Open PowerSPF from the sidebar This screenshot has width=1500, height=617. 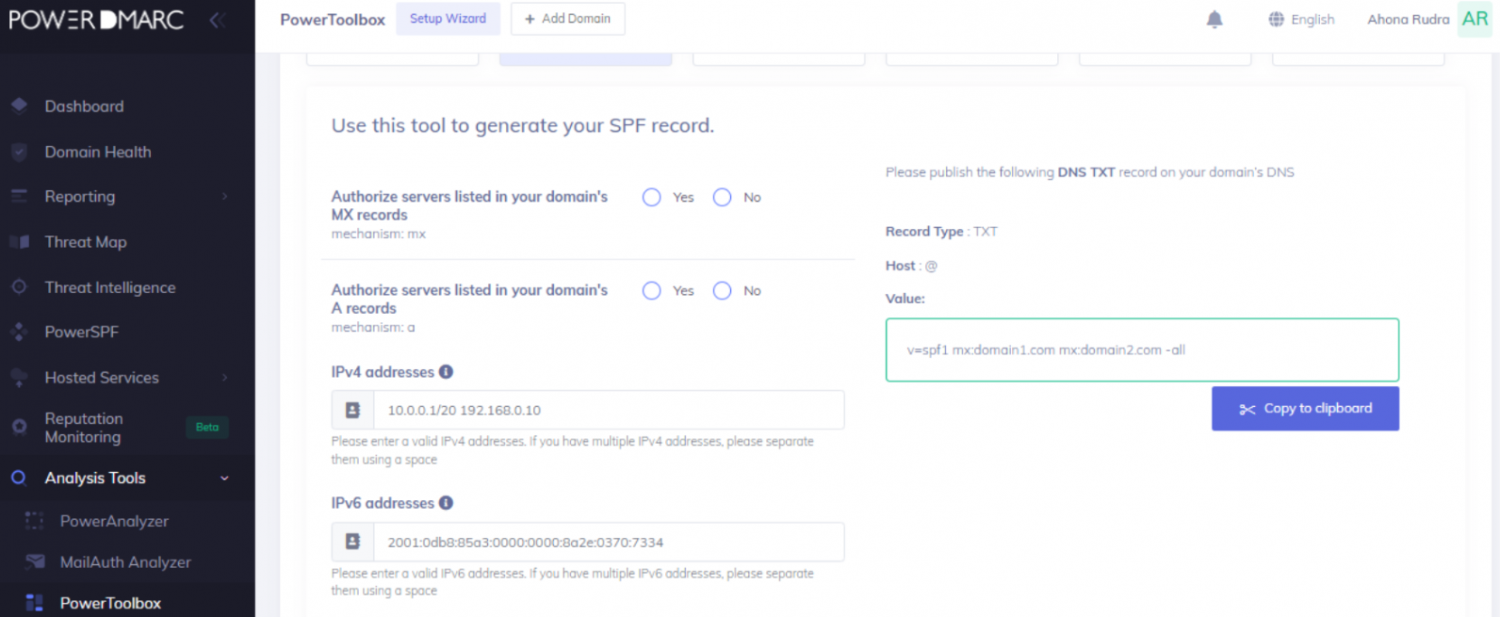click(x=82, y=332)
